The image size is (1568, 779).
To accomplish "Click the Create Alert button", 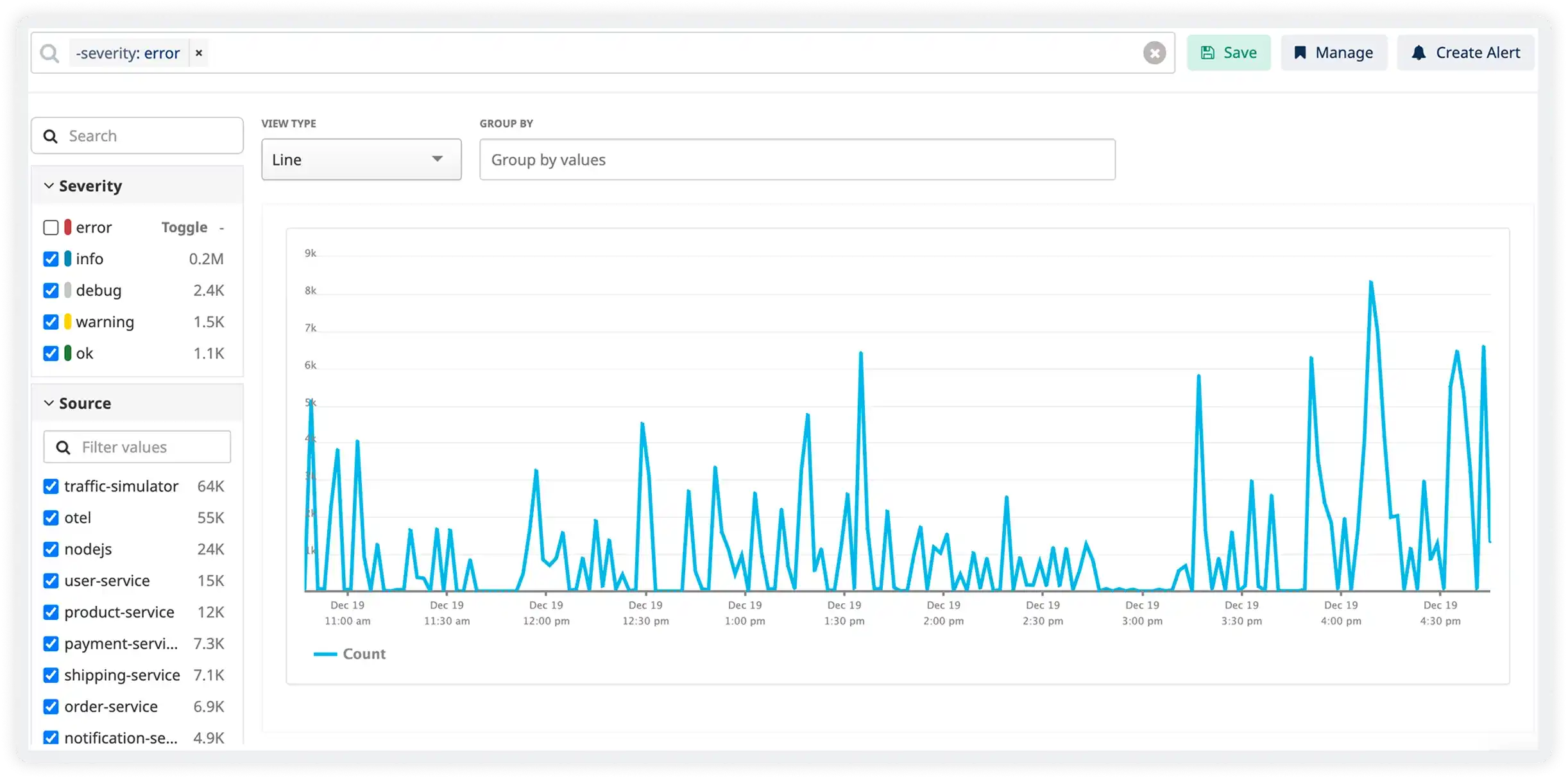I will [x=1465, y=53].
